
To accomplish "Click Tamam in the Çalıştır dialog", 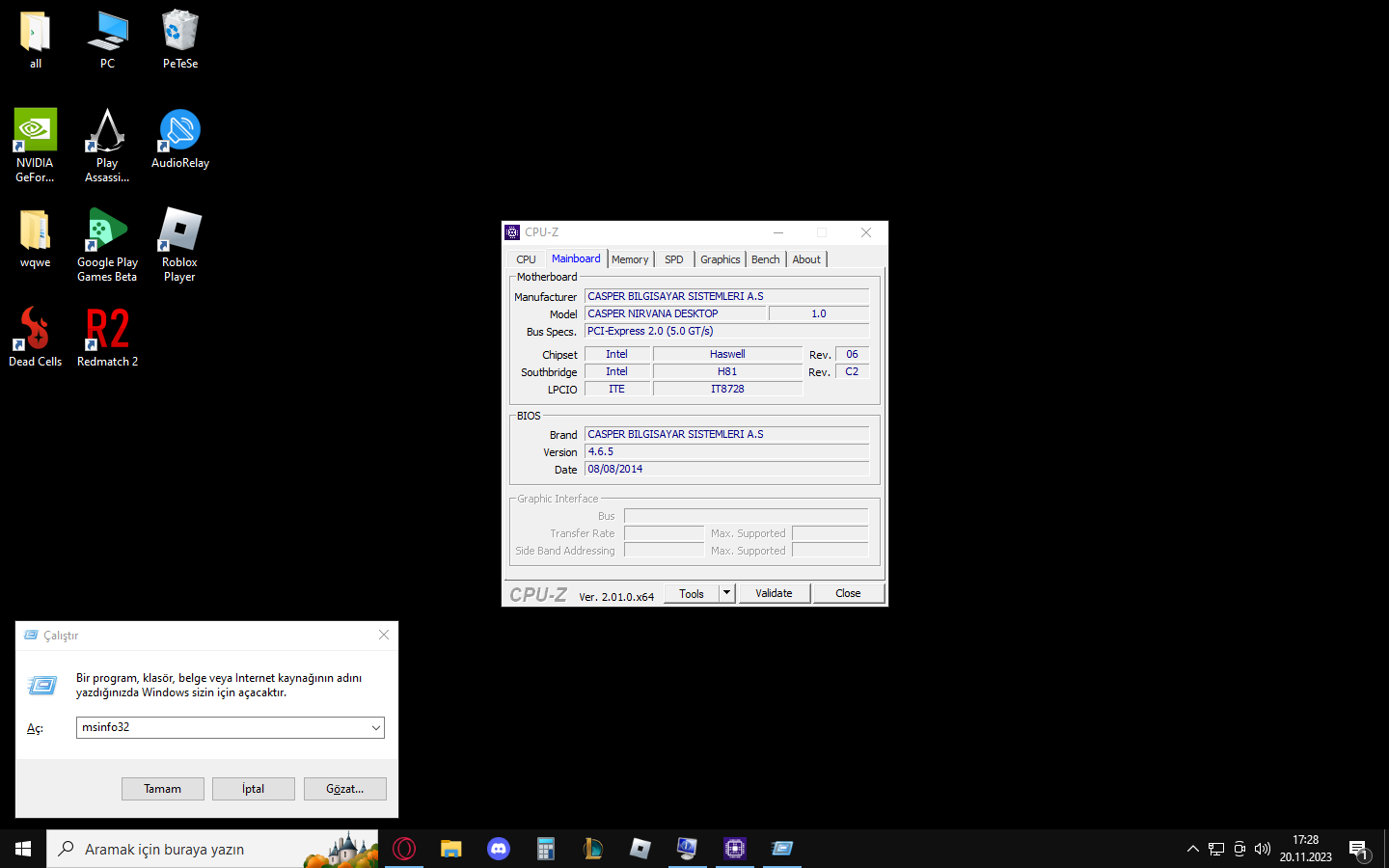I will pos(163,789).
